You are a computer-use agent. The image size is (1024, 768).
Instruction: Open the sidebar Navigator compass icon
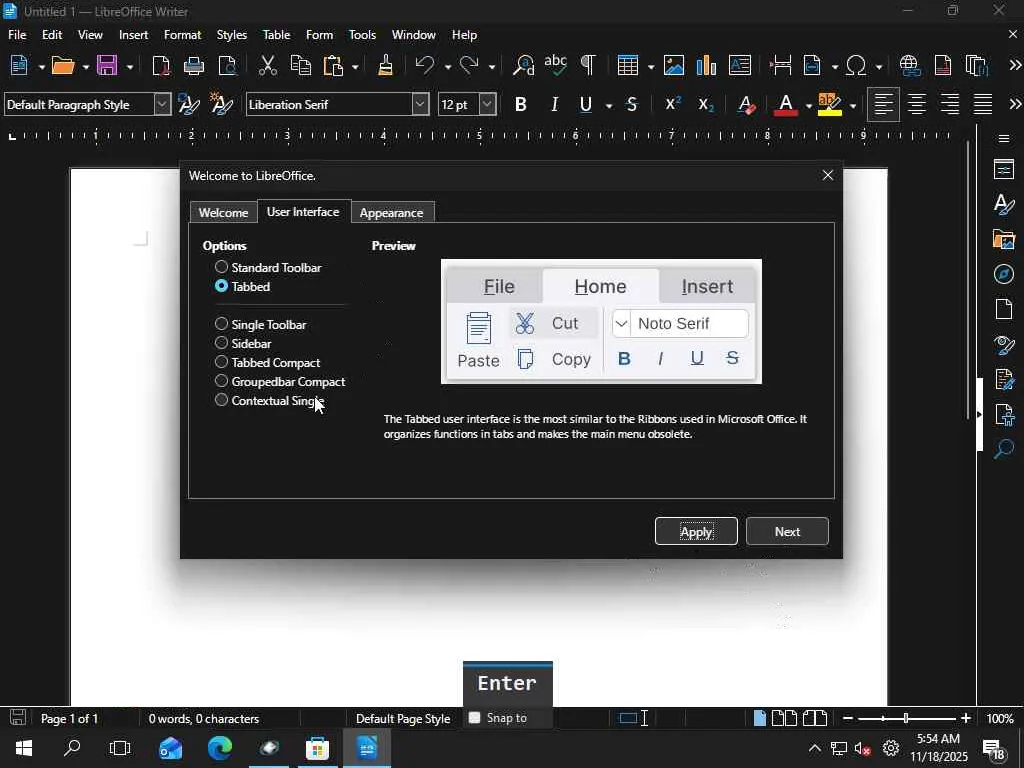click(x=1004, y=274)
